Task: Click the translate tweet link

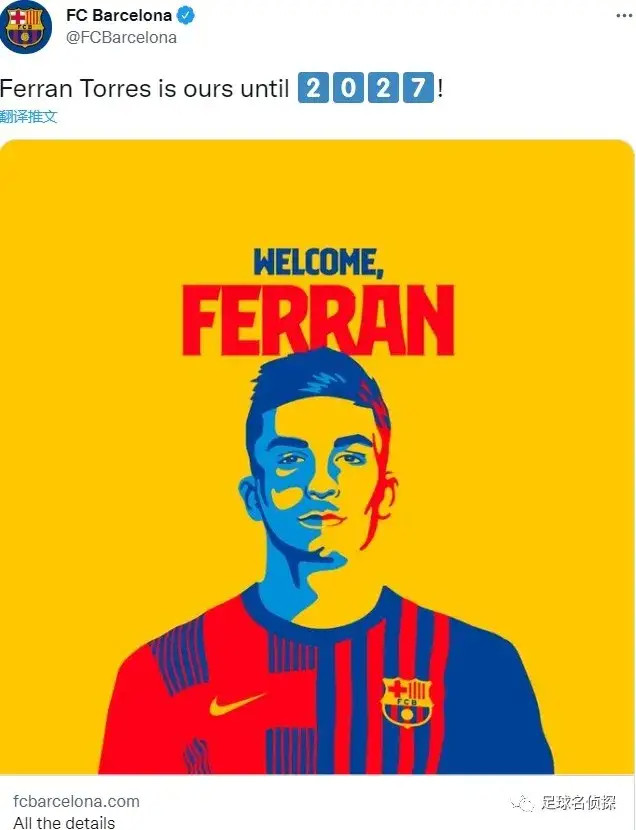Action: click(29, 116)
